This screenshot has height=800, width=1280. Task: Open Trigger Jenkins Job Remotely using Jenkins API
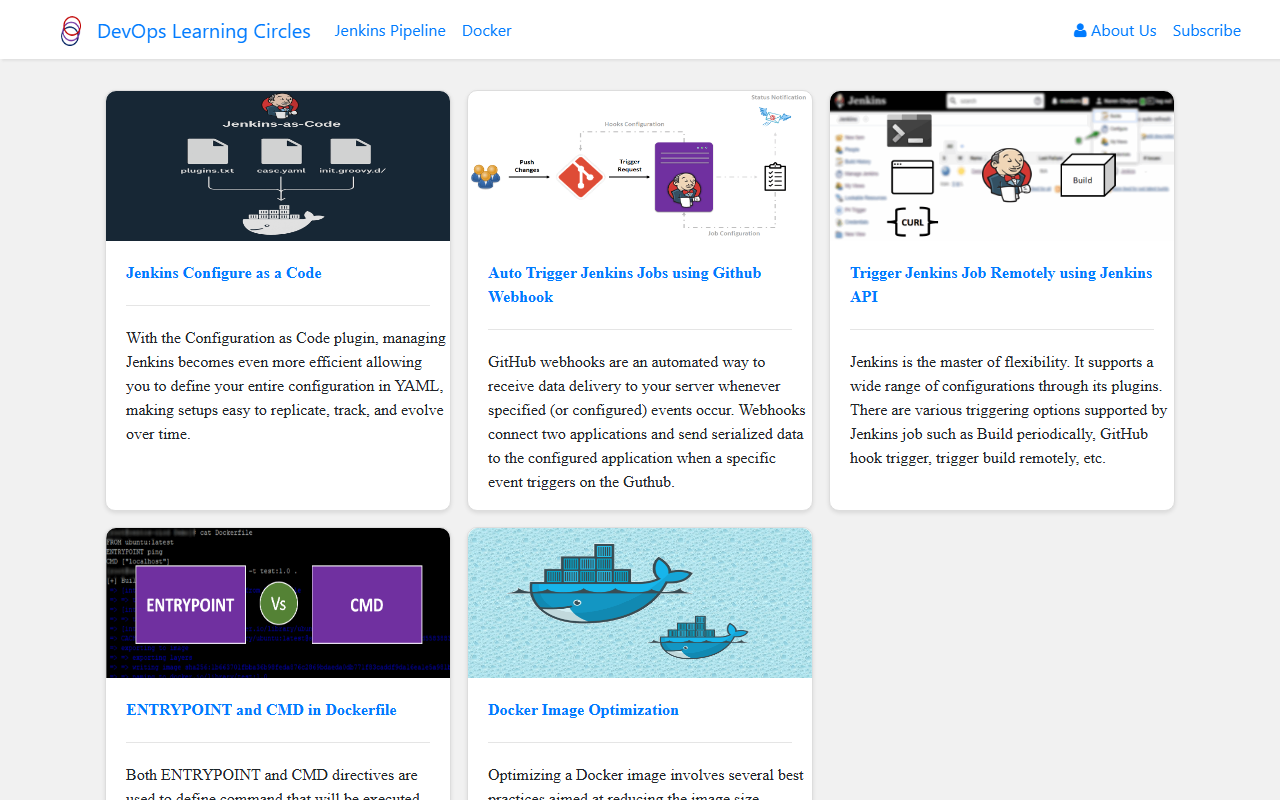point(1001,285)
